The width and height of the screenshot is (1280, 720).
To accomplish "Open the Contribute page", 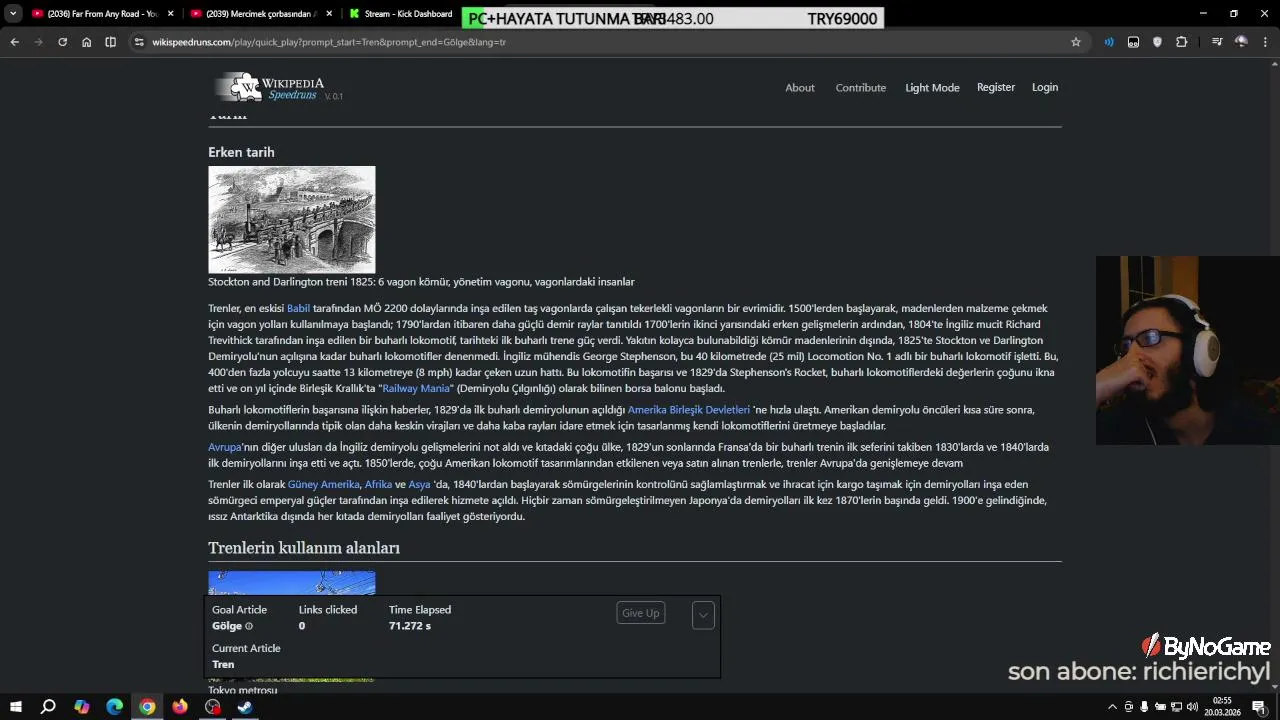I will [861, 88].
